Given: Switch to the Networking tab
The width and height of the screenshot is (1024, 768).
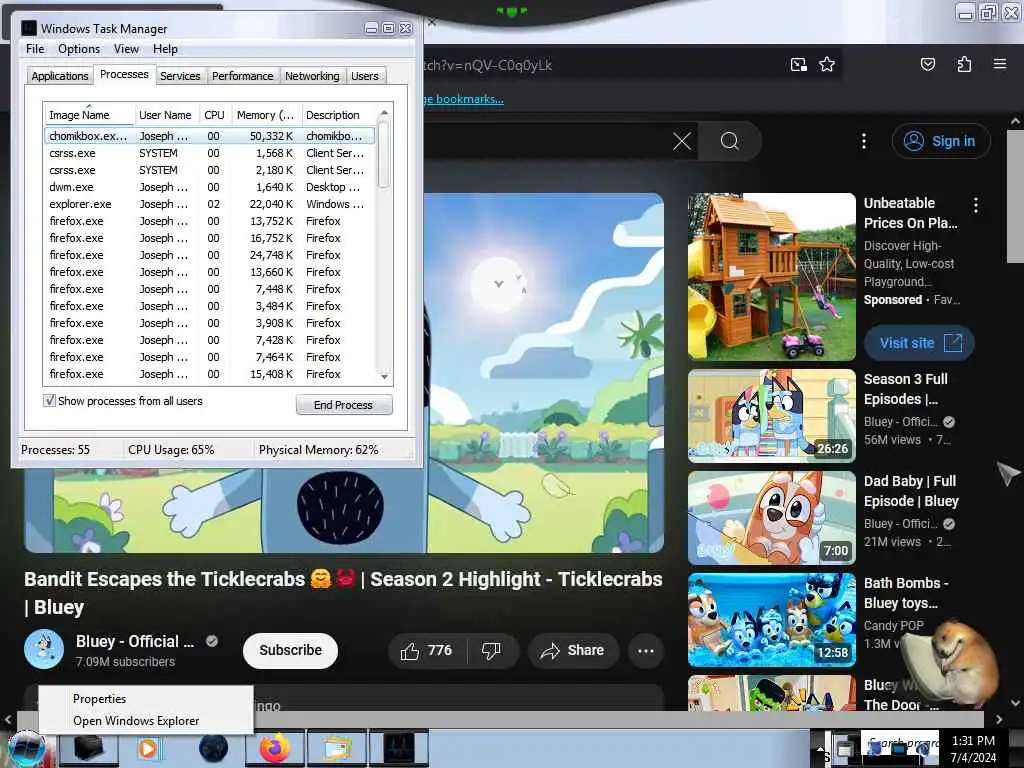Looking at the screenshot, I should (x=312, y=76).
